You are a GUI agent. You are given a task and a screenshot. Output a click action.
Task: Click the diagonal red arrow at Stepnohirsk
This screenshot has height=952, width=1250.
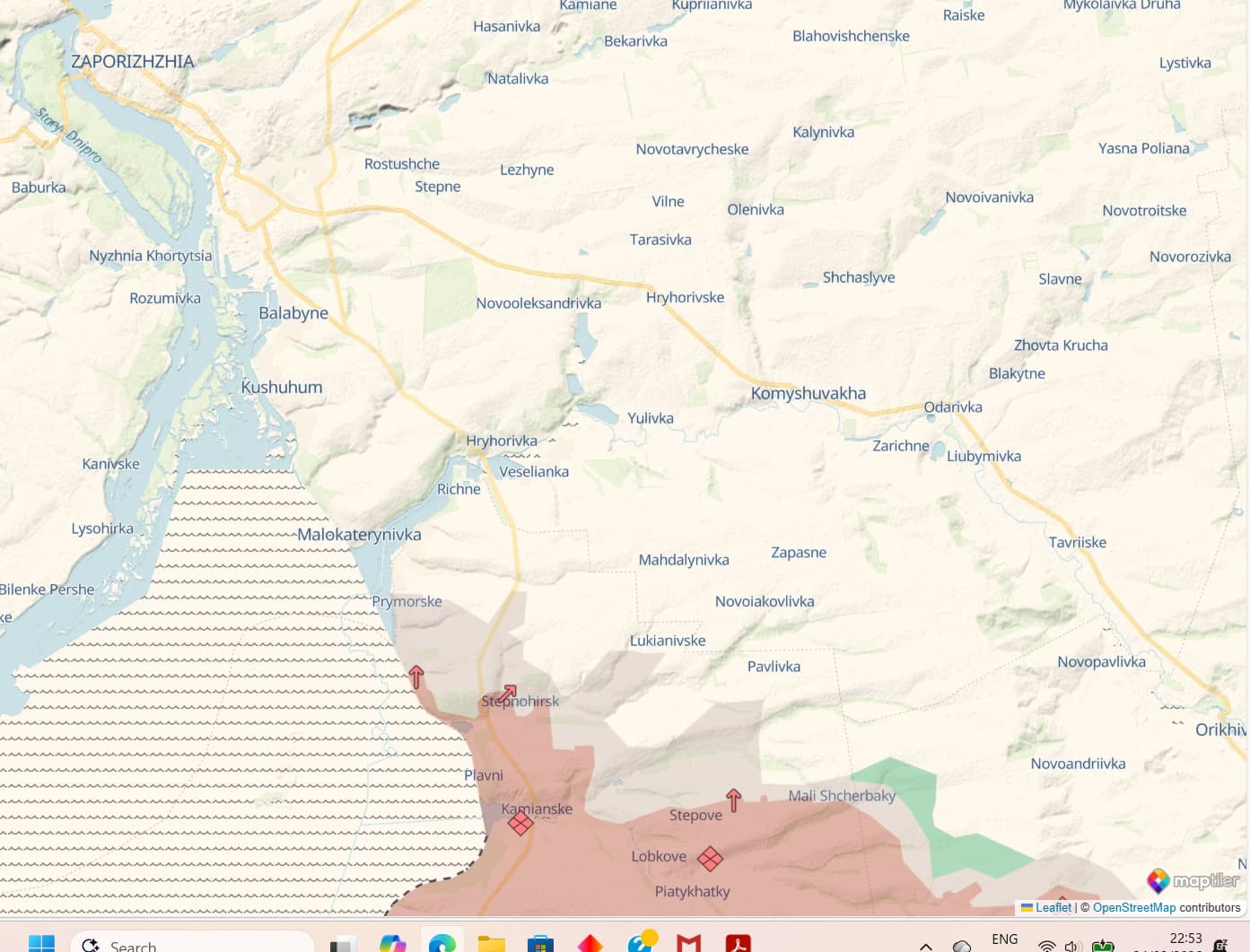tap(508, 694)
